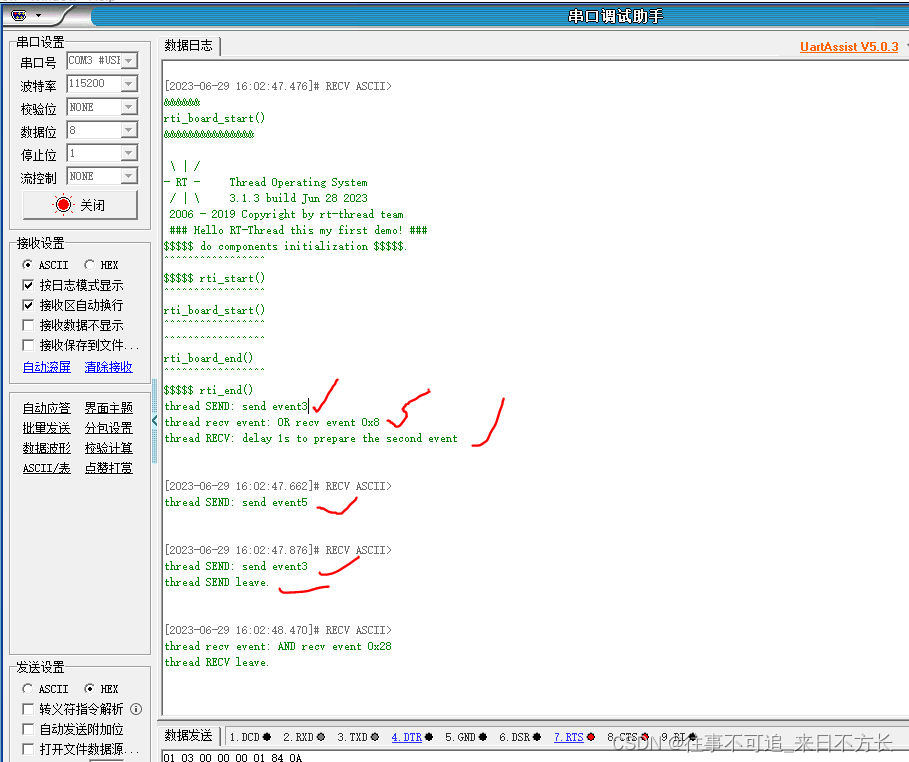This screenshot has height=762, width=909.
Task: Click the 清除接收 link to clear received data
Action: [x=108, y=366]
